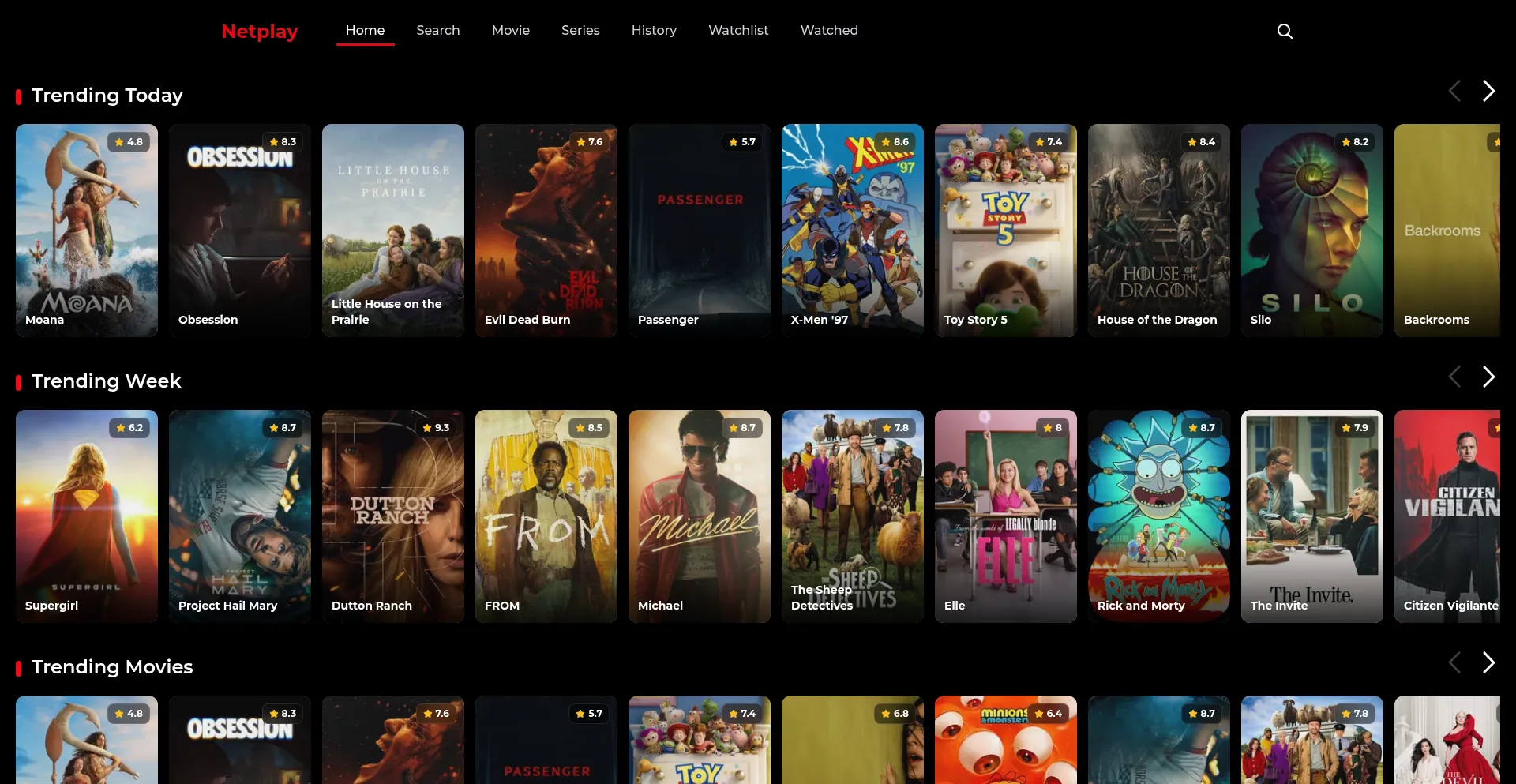Open the Rick and Morty poster

(1159, 516)
